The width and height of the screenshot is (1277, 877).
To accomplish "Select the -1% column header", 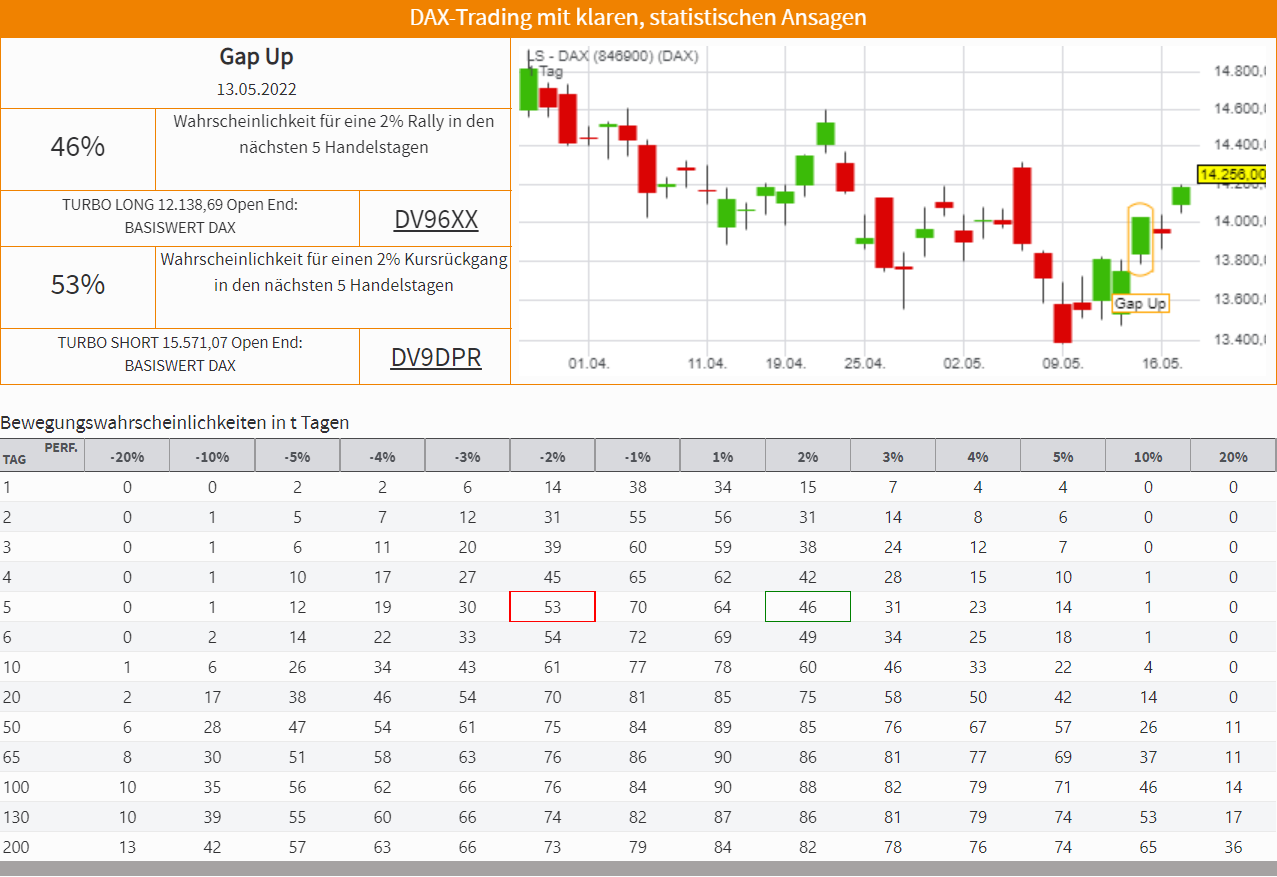I will coord(637,456).
